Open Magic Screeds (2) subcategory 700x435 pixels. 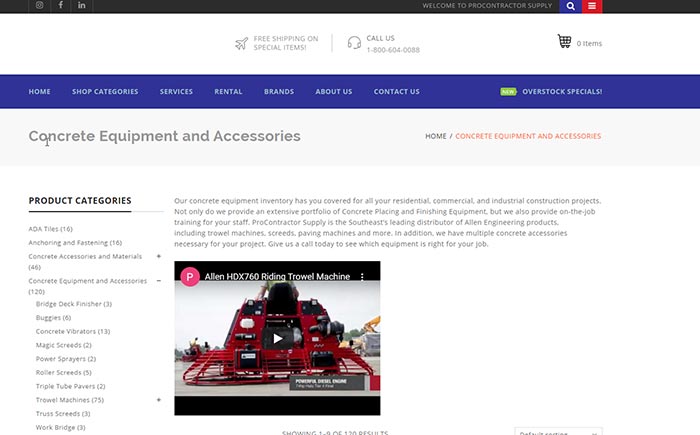pos(63,345)
